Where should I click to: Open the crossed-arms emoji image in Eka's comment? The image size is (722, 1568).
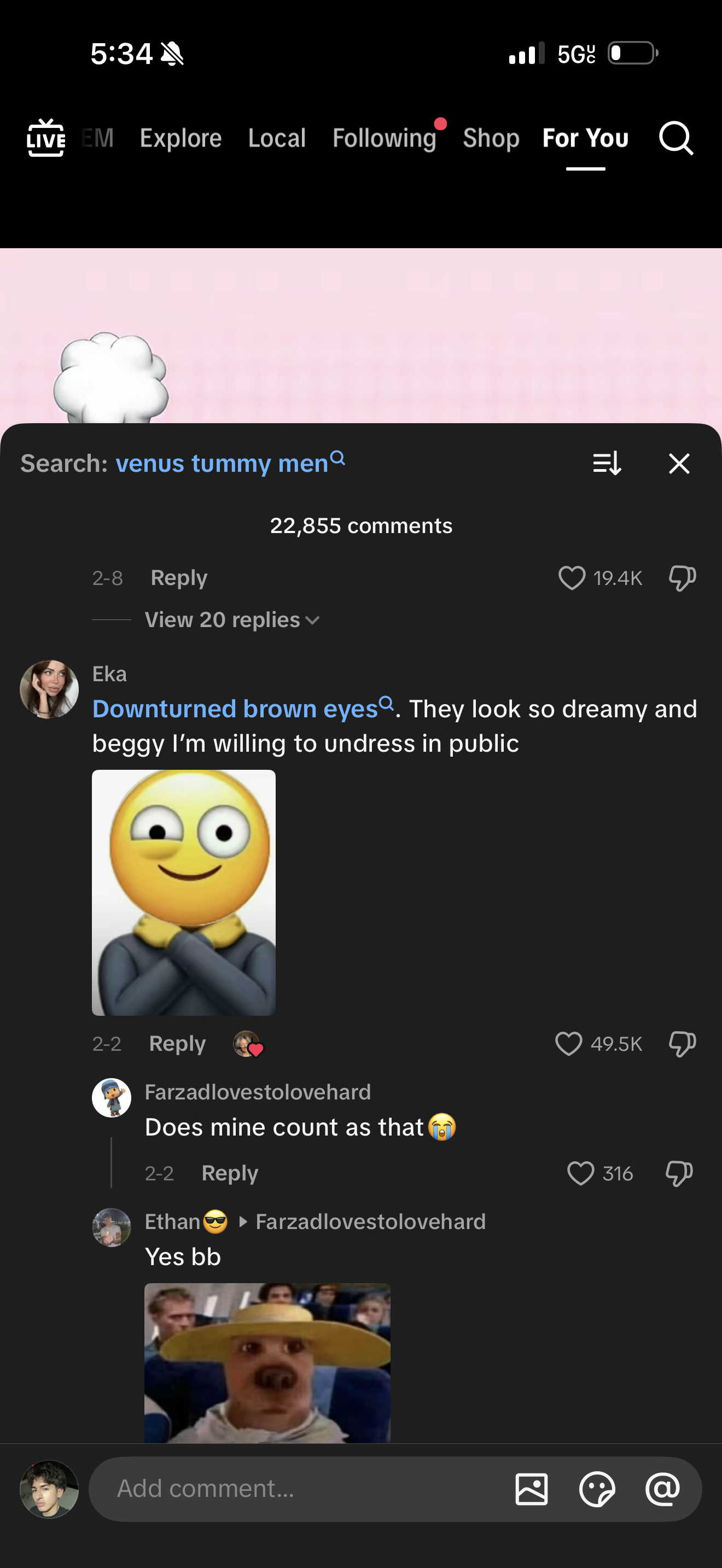coord(183,892)
